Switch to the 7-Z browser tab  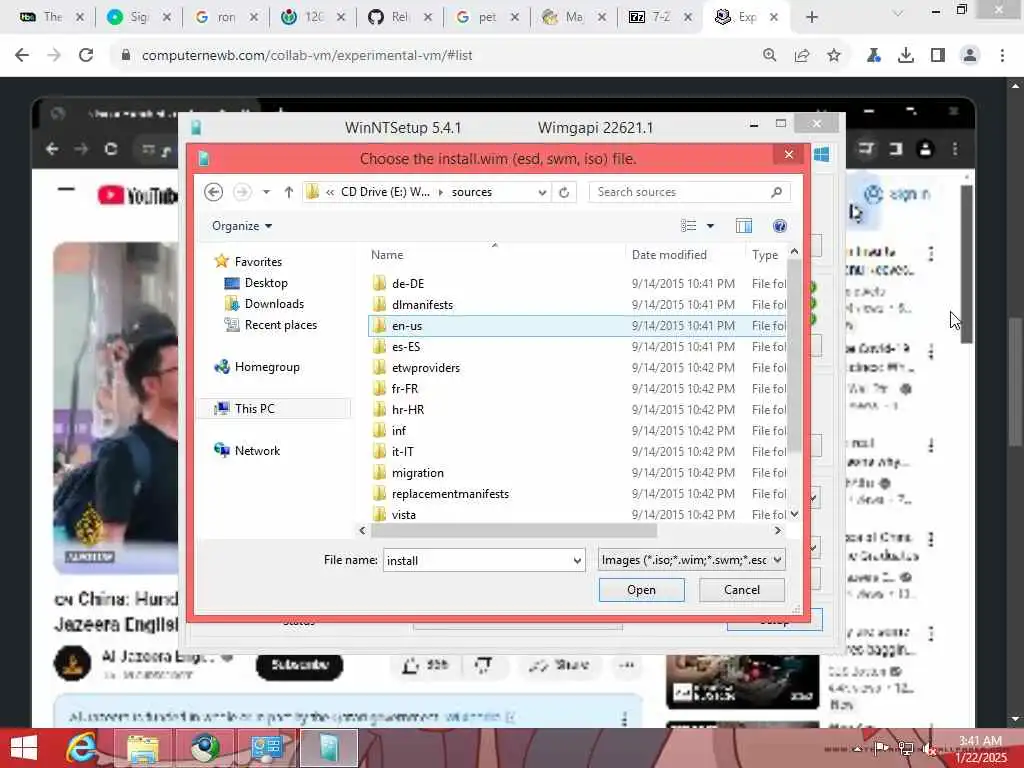click(658, 17)
